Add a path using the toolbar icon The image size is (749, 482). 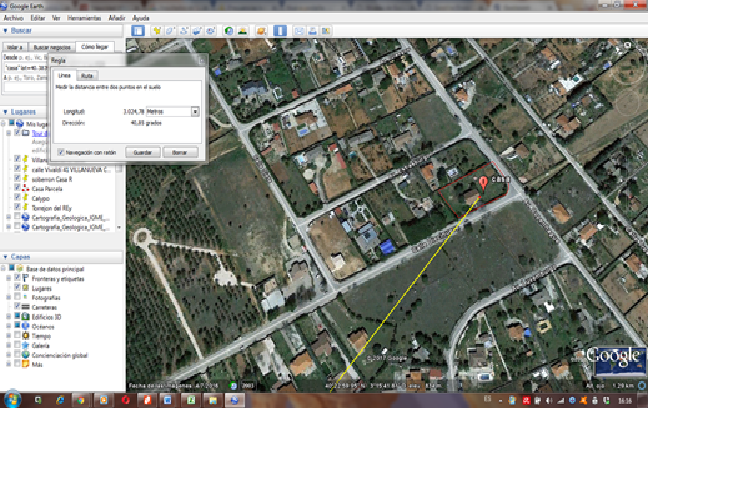(x=183, y=31)
